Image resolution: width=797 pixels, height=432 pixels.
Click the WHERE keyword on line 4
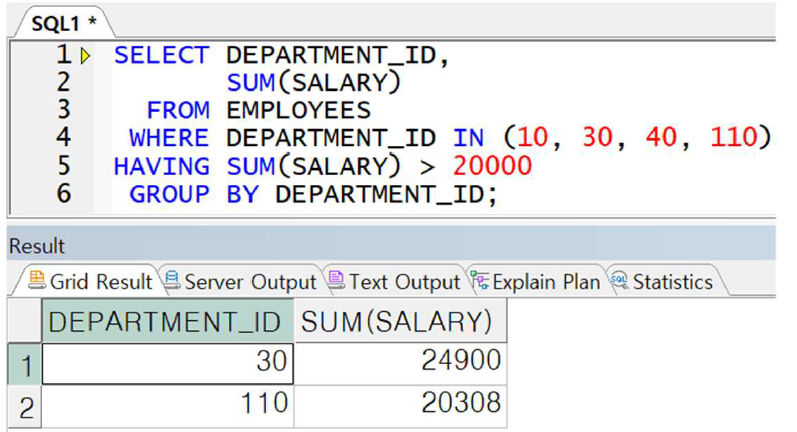pyautogui.click(x=169, y=138)
